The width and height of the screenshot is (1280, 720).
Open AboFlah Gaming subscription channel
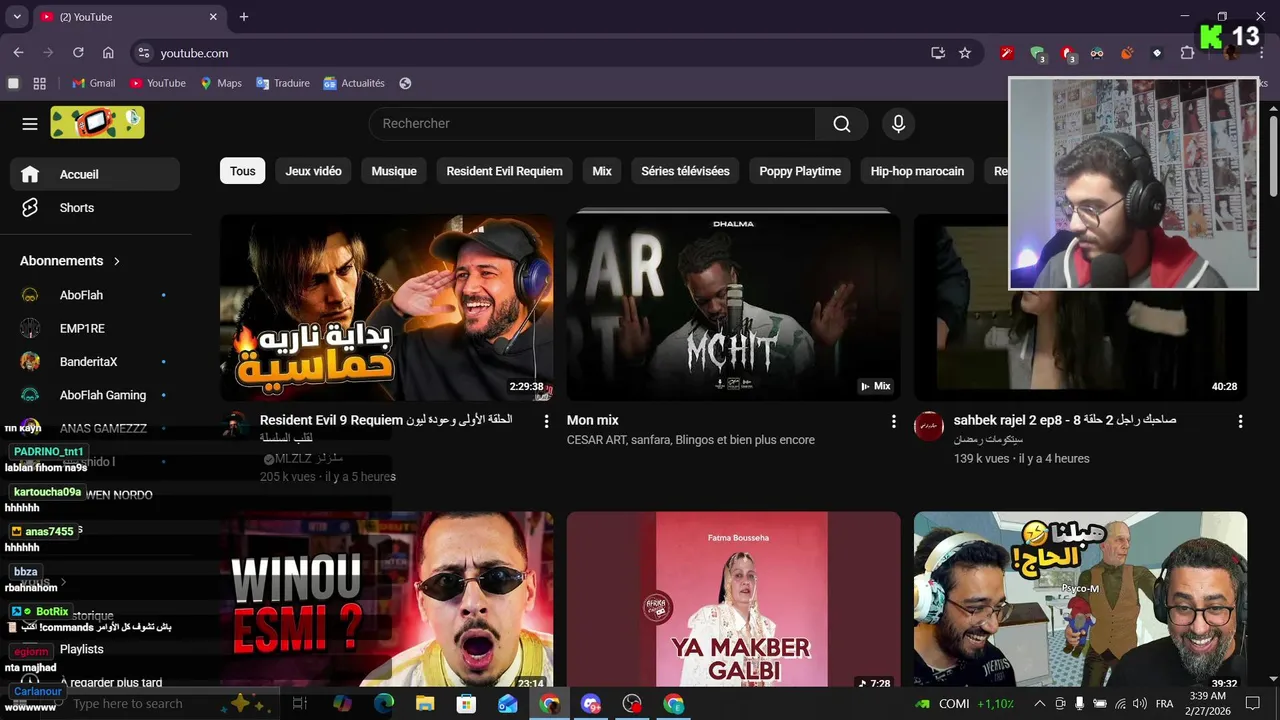point(96,395)
